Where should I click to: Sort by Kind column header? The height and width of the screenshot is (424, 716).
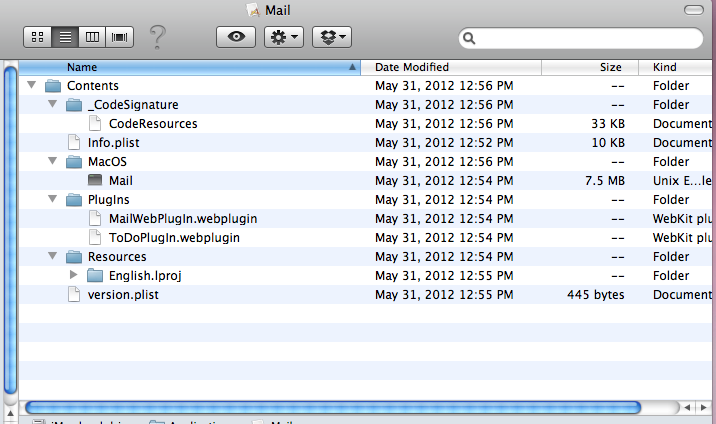click(675, 67)
